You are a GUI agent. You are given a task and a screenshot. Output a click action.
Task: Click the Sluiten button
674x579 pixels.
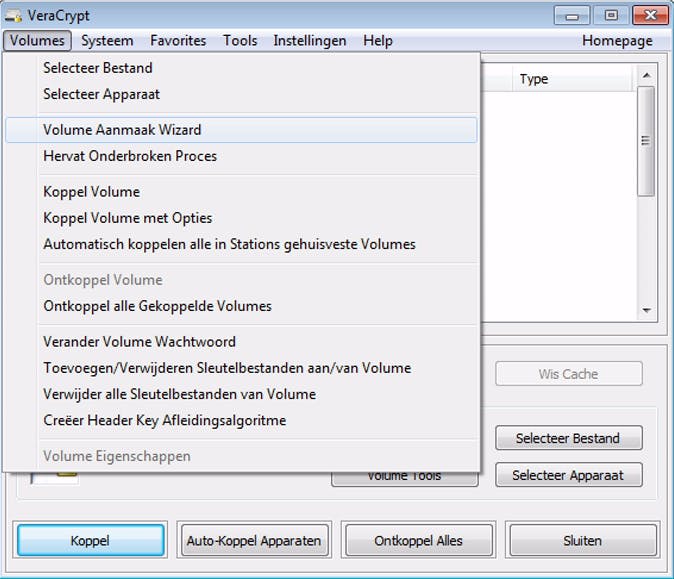point(582,540)
